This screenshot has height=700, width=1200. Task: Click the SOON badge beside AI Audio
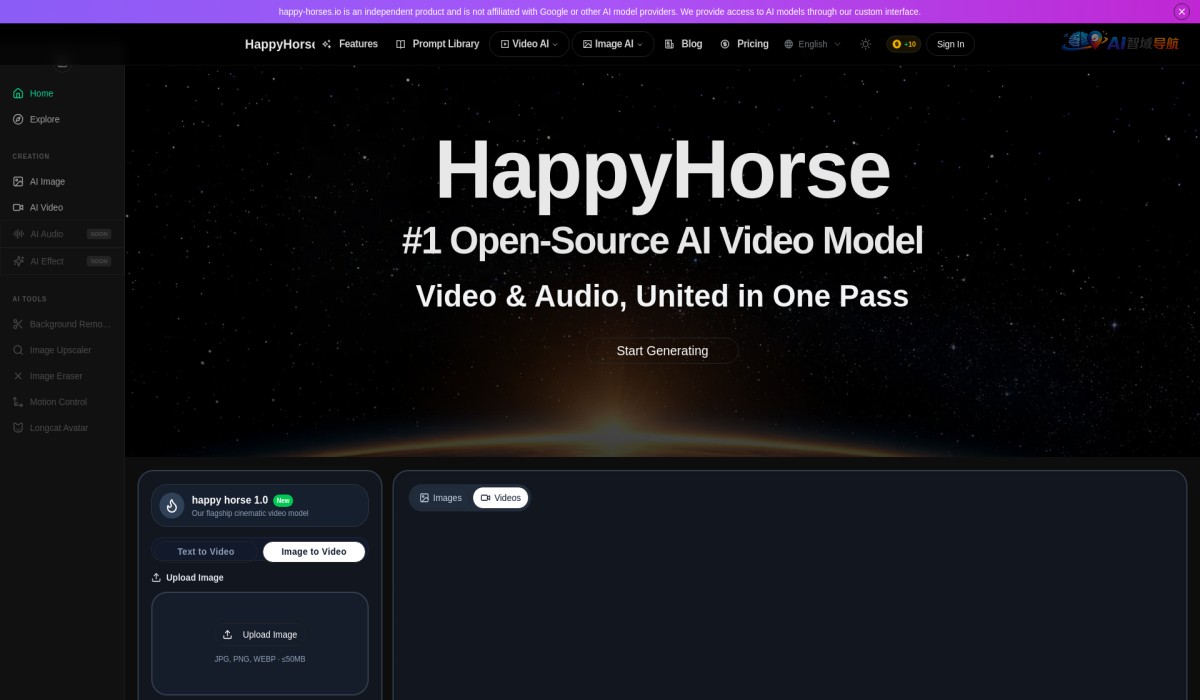coord(99,234)
